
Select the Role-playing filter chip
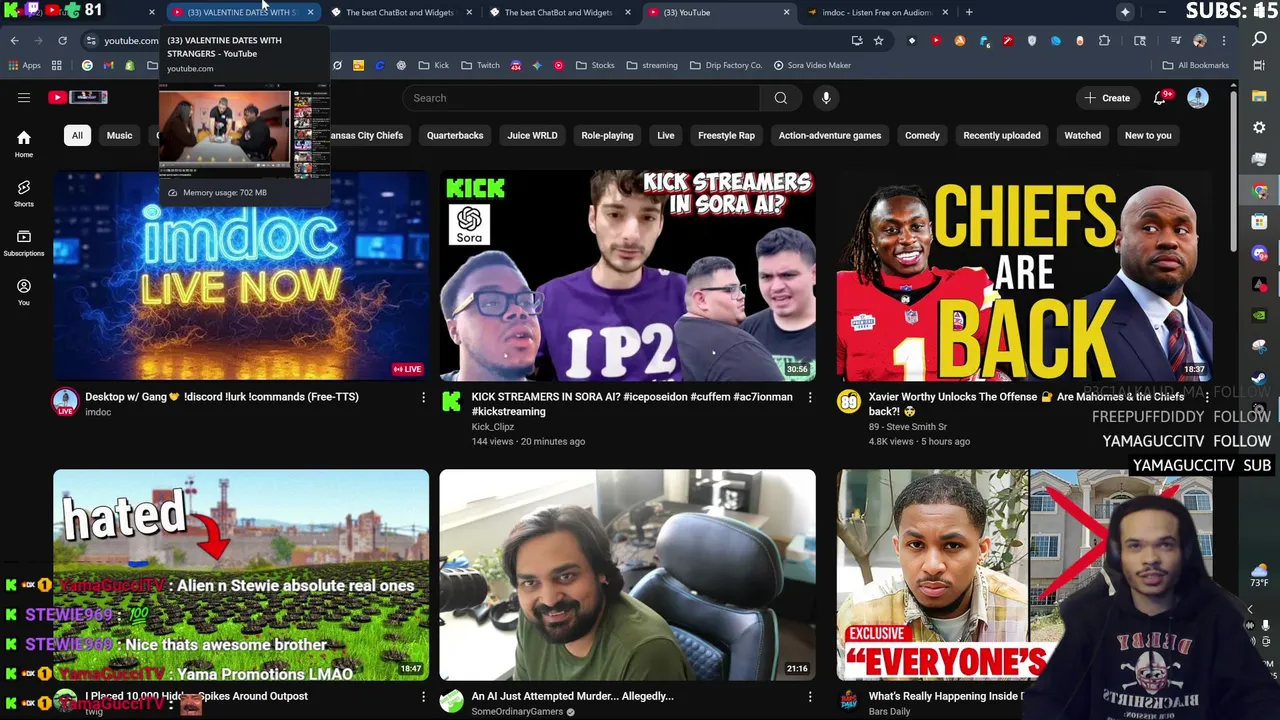tap(607, 135)
